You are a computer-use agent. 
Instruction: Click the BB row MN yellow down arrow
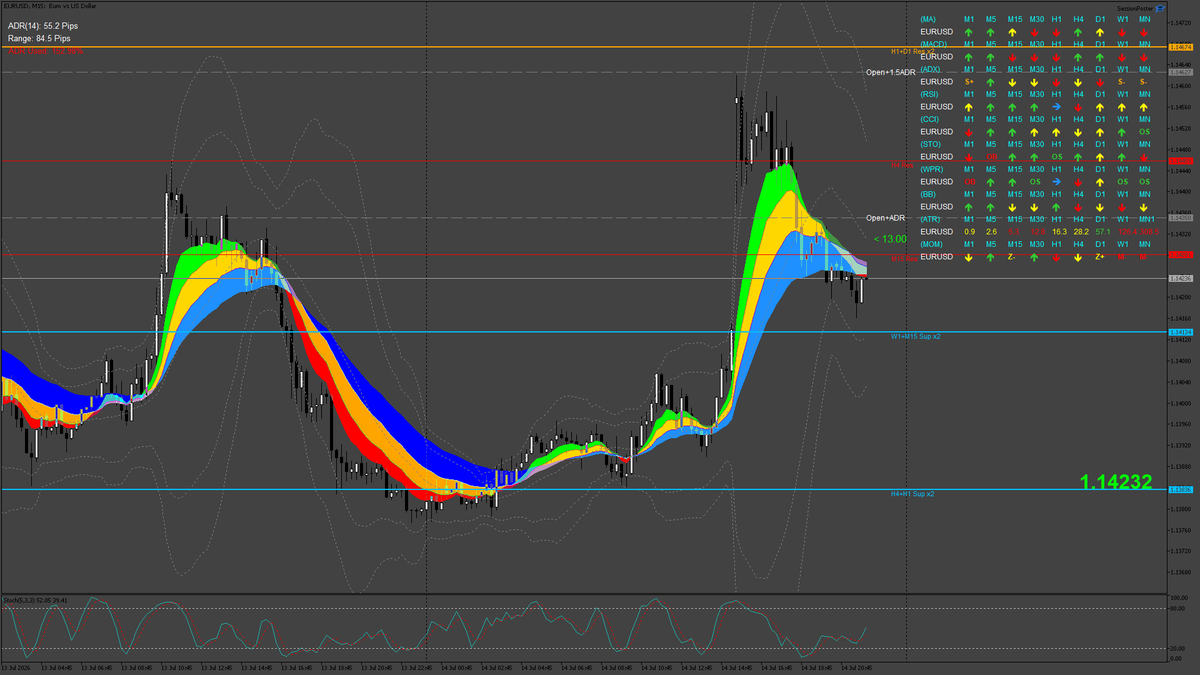pos(1144,207)
